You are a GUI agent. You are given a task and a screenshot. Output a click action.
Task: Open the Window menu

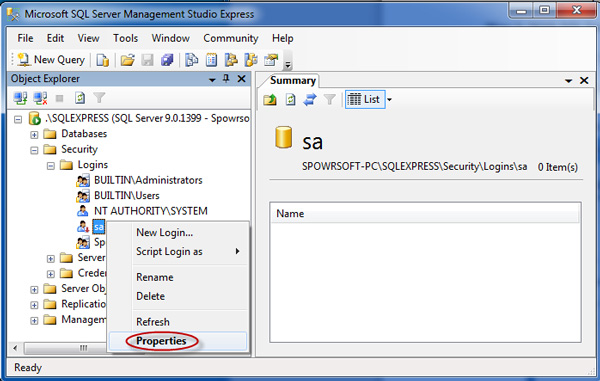click(170, 38)
